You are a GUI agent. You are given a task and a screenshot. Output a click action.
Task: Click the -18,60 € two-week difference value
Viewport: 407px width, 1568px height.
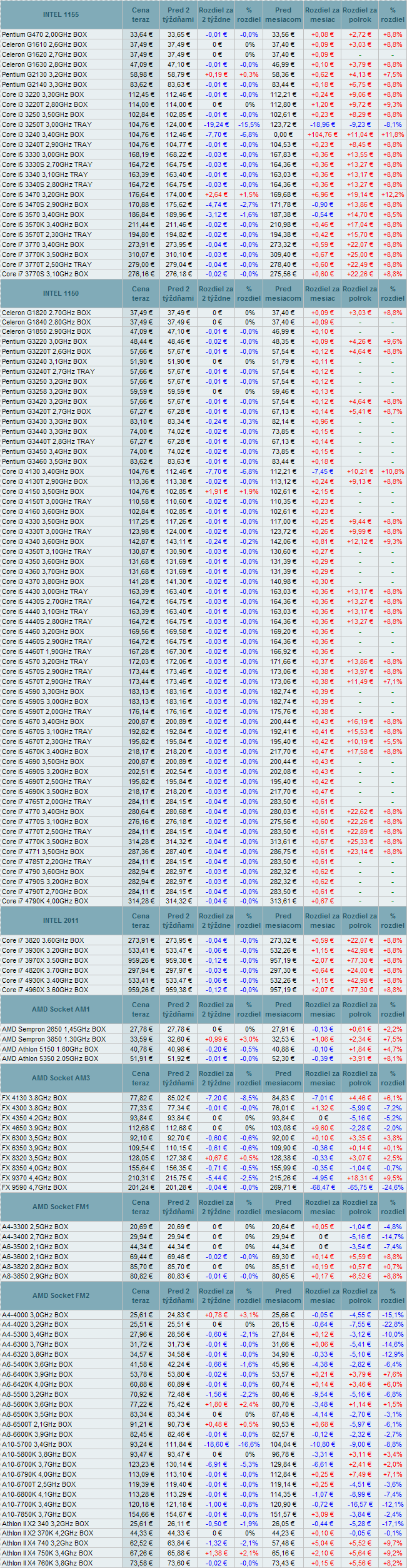(216, 1444)
